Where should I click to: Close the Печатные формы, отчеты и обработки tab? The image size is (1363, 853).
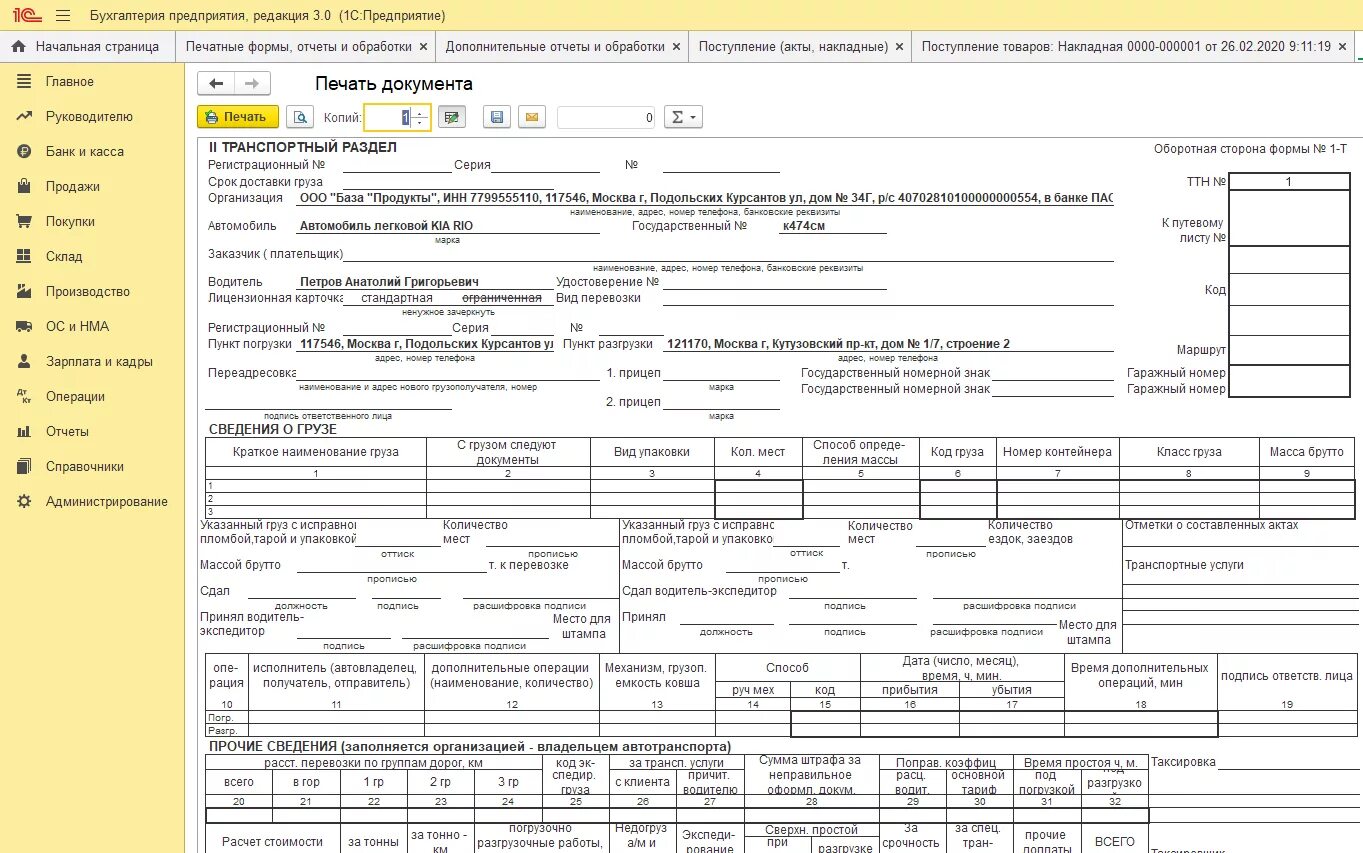(423, 46)
